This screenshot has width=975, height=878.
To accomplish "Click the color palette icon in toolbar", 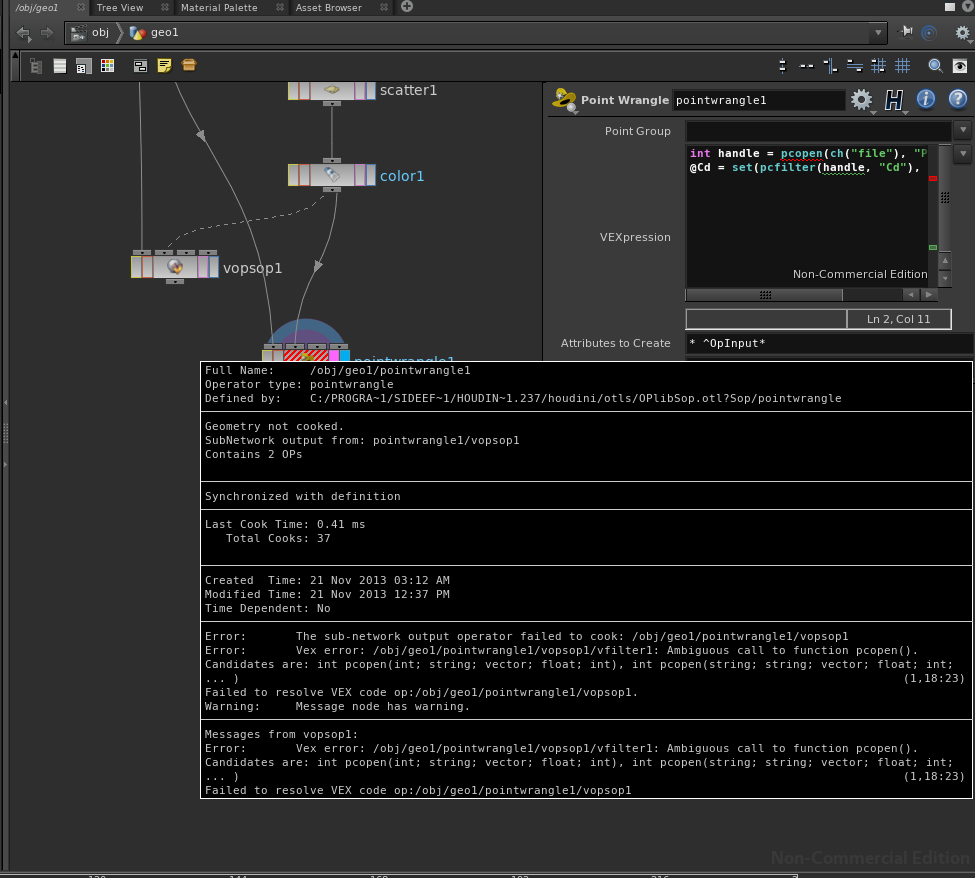I will click(x=108, y=66).
